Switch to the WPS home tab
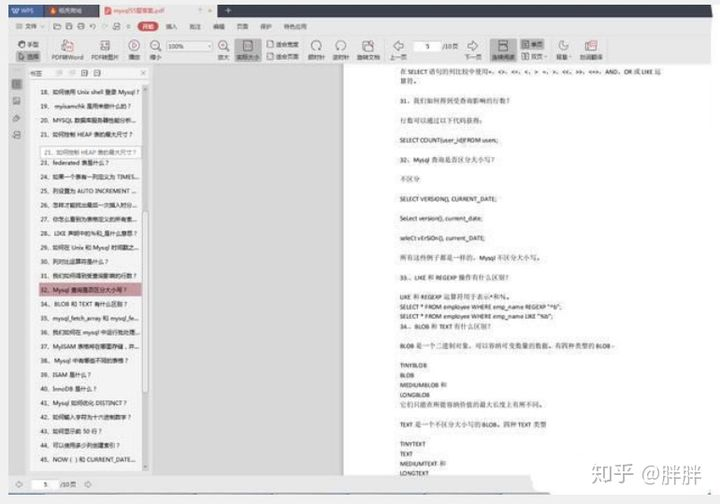 pyautogui.click(x=25, y=10)
